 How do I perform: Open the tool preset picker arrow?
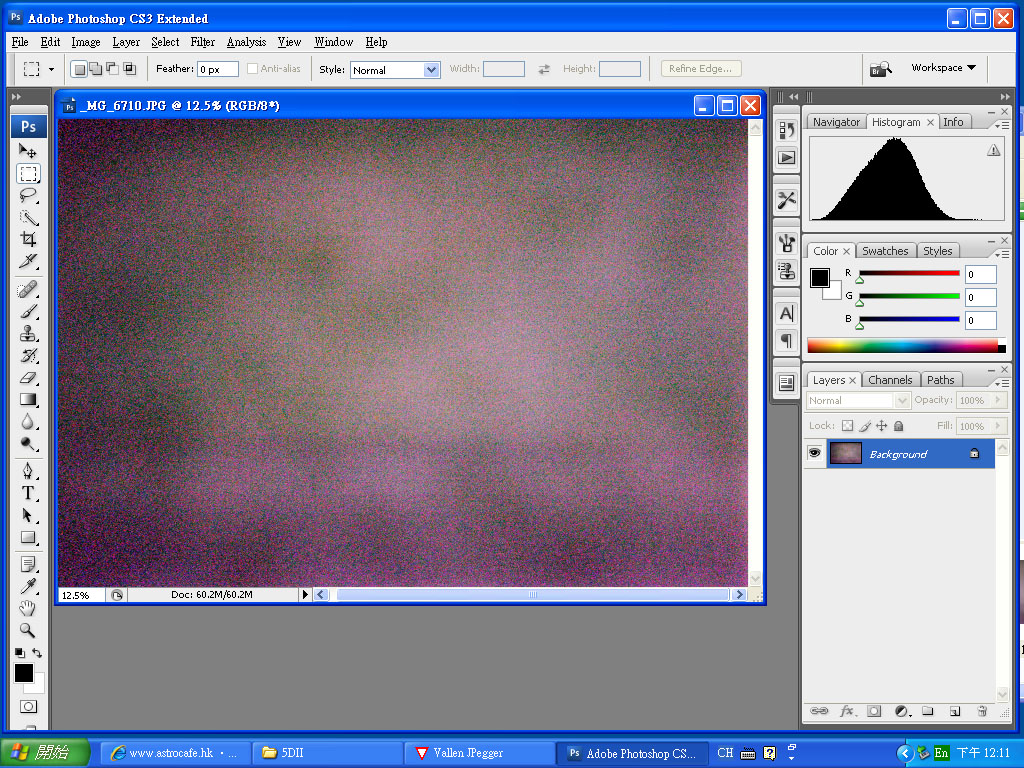tap(51, 70)
